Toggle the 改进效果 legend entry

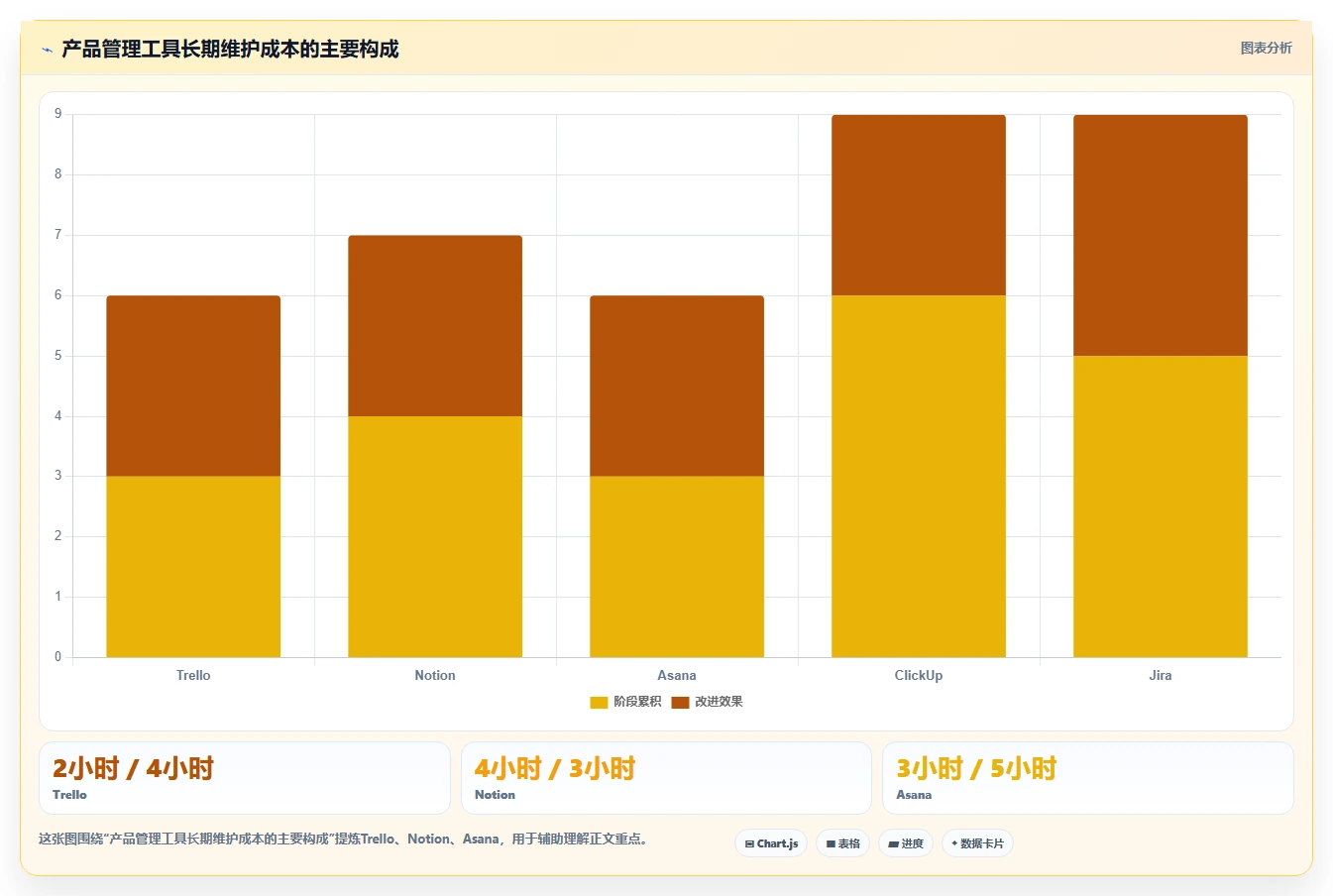click(707, 702)
